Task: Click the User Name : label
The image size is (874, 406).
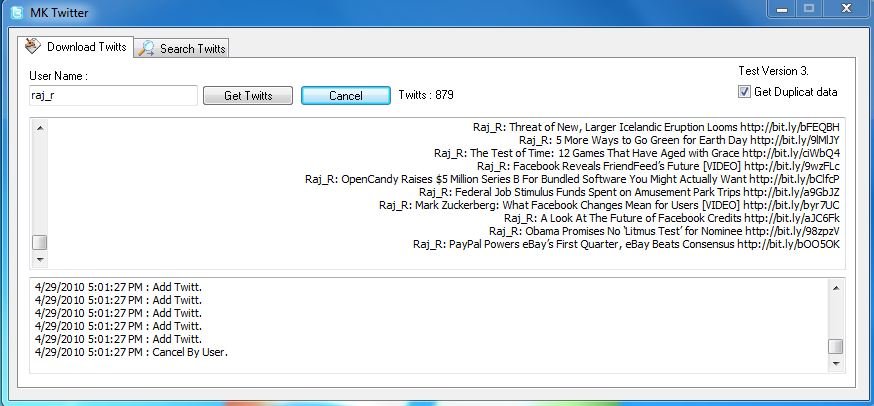Action: click(x=59, y=76)
